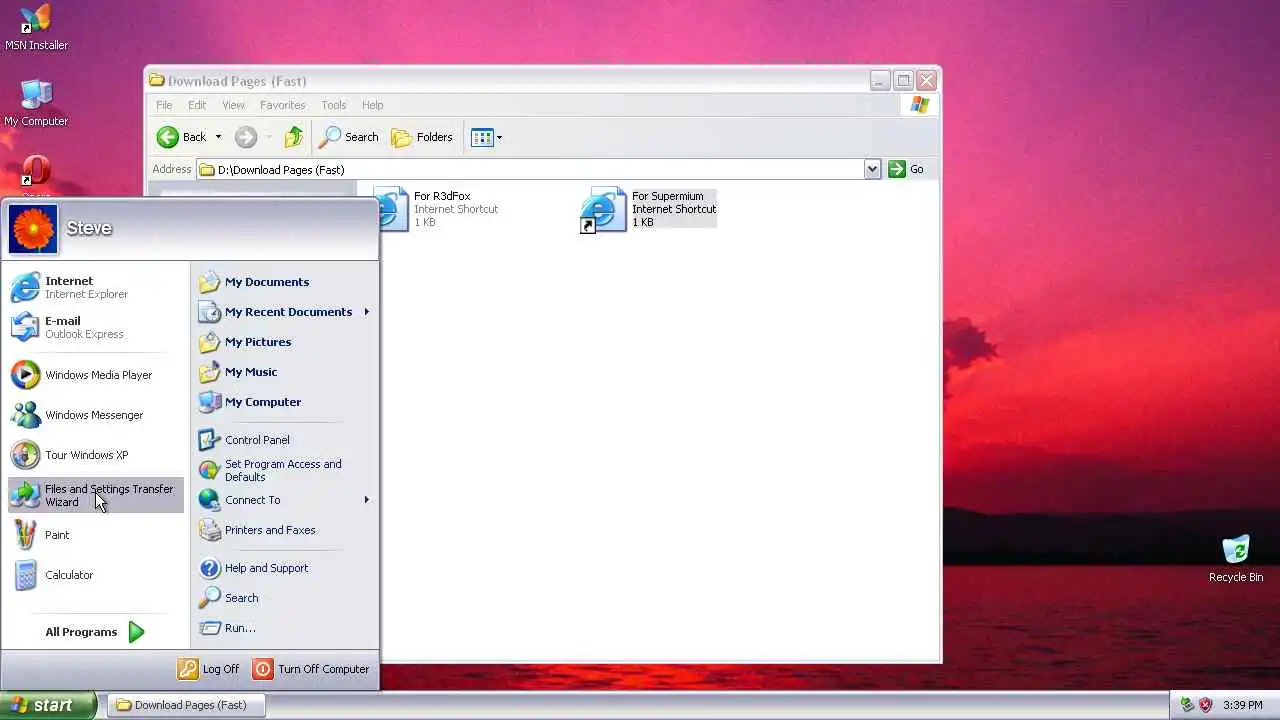The image size is (1280, 720).
Task: Open Back button history dropdown
Action: pos(218,137)
